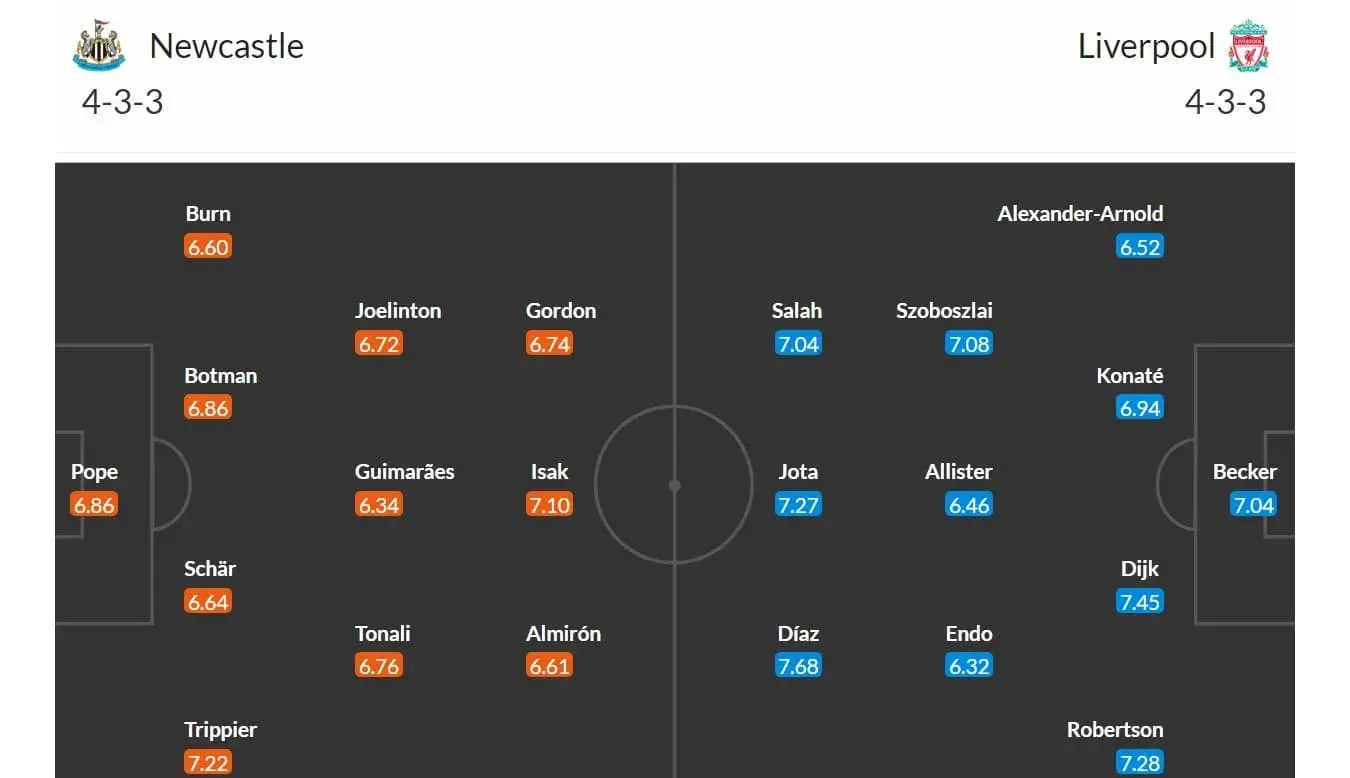Image resolution: width=1350 pixels, height=778 pixels.
Task: Select Isak's 7.10 rating badge
Action: (x=549, y=505)
